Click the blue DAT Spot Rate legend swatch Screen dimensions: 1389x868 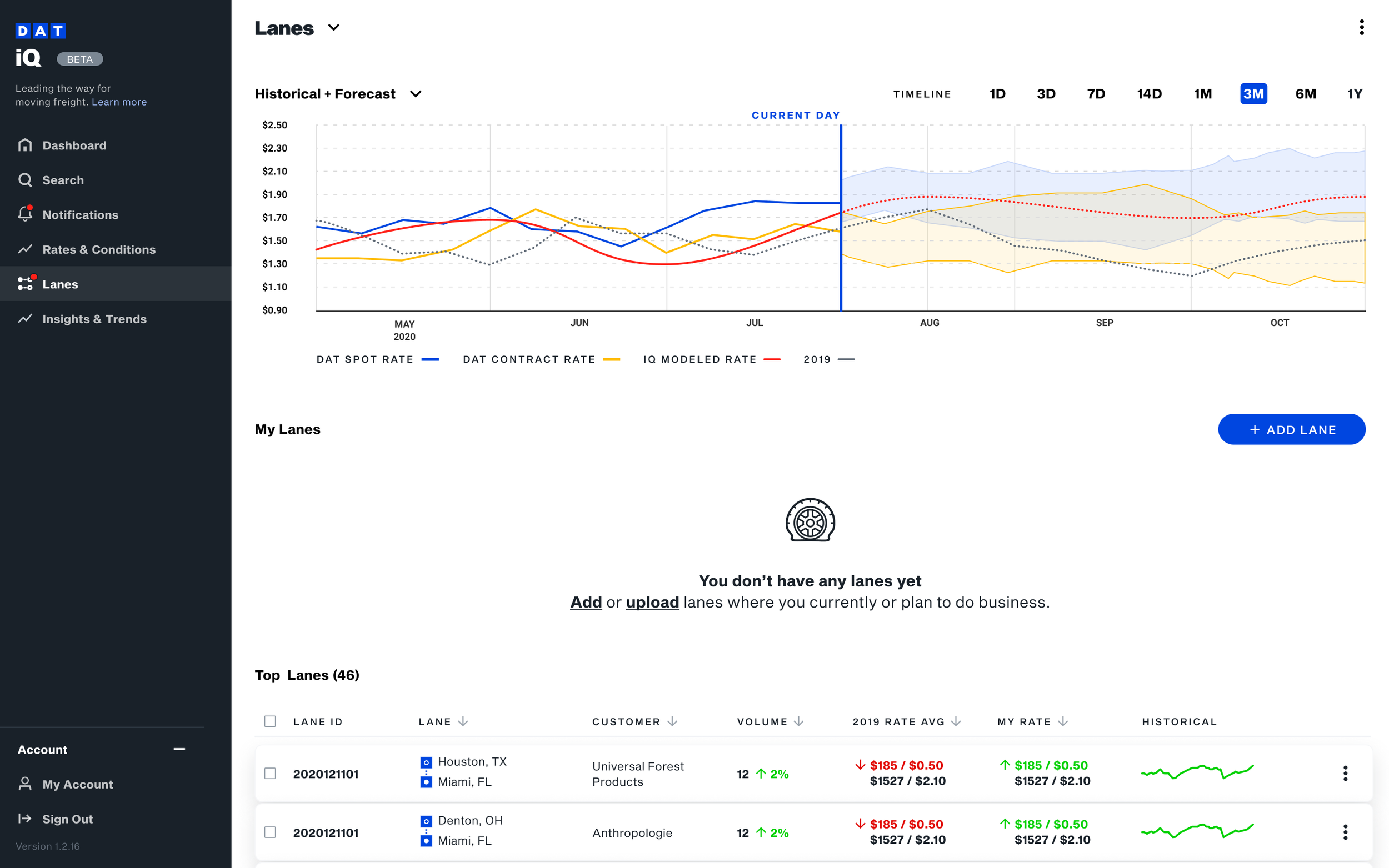point(430,359)
